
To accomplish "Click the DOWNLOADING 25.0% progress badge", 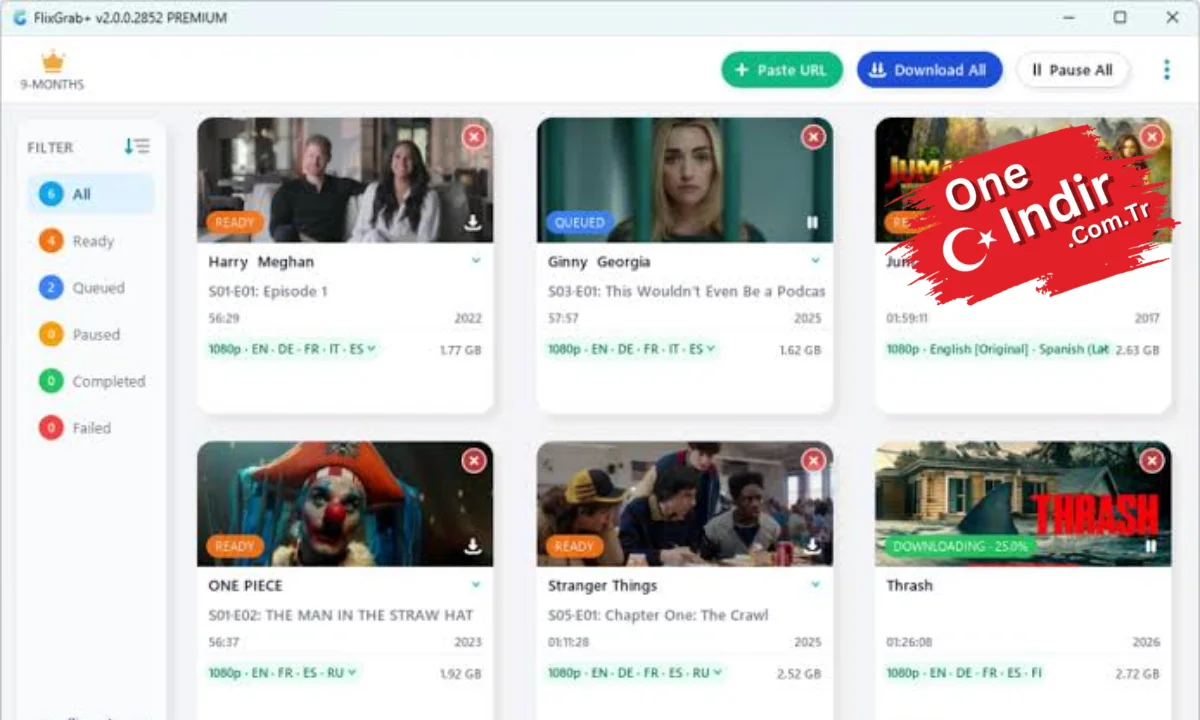I will pos(961,546).
